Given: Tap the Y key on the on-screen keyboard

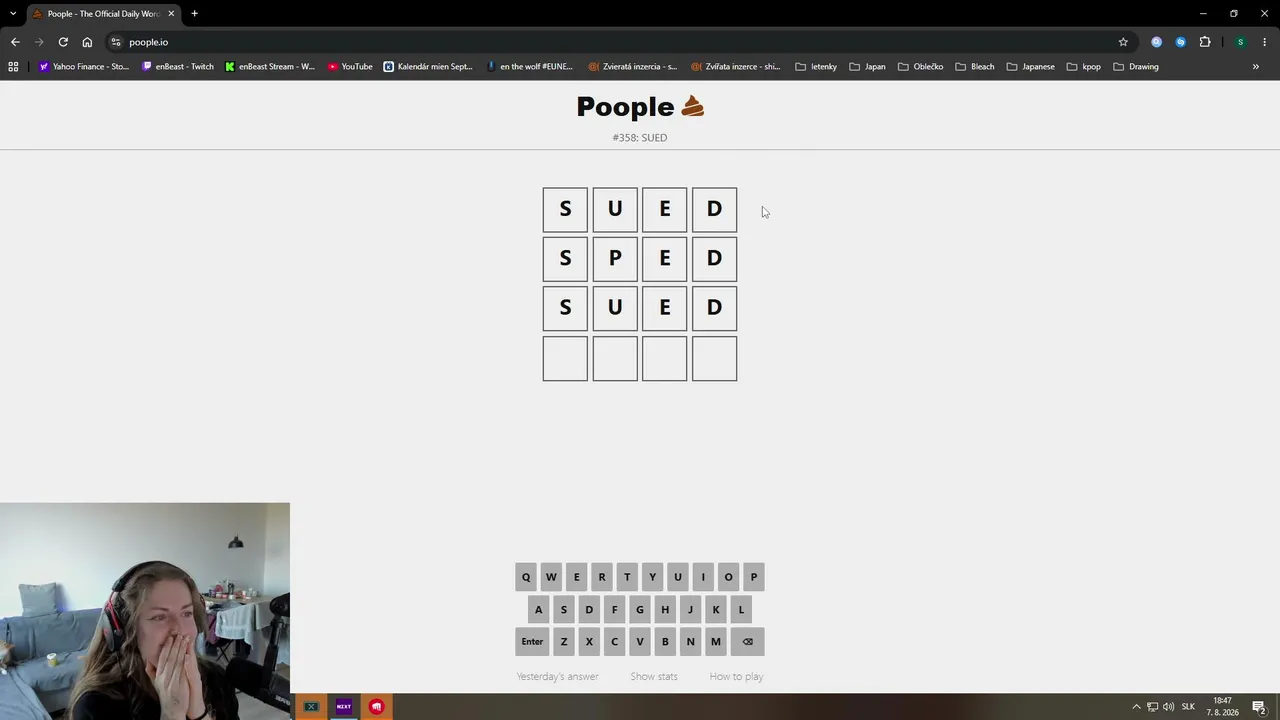Looking at the screenshot, I should 652,577.
